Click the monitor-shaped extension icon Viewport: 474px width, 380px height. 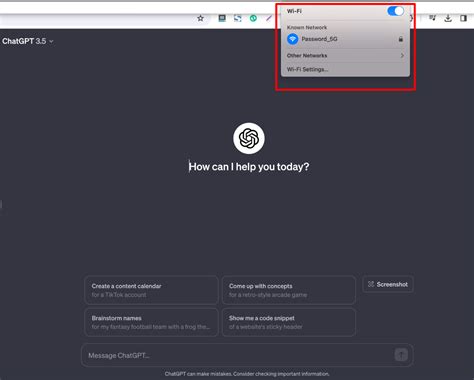(x=222, y=18)
